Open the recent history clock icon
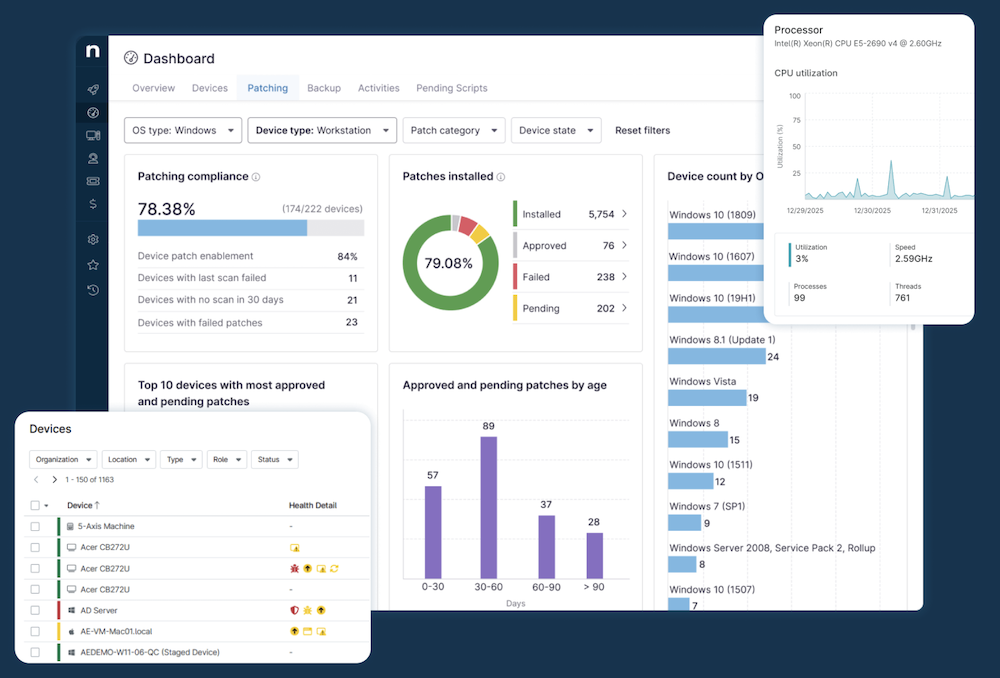Screen dimensions: 1000x678 93,290
